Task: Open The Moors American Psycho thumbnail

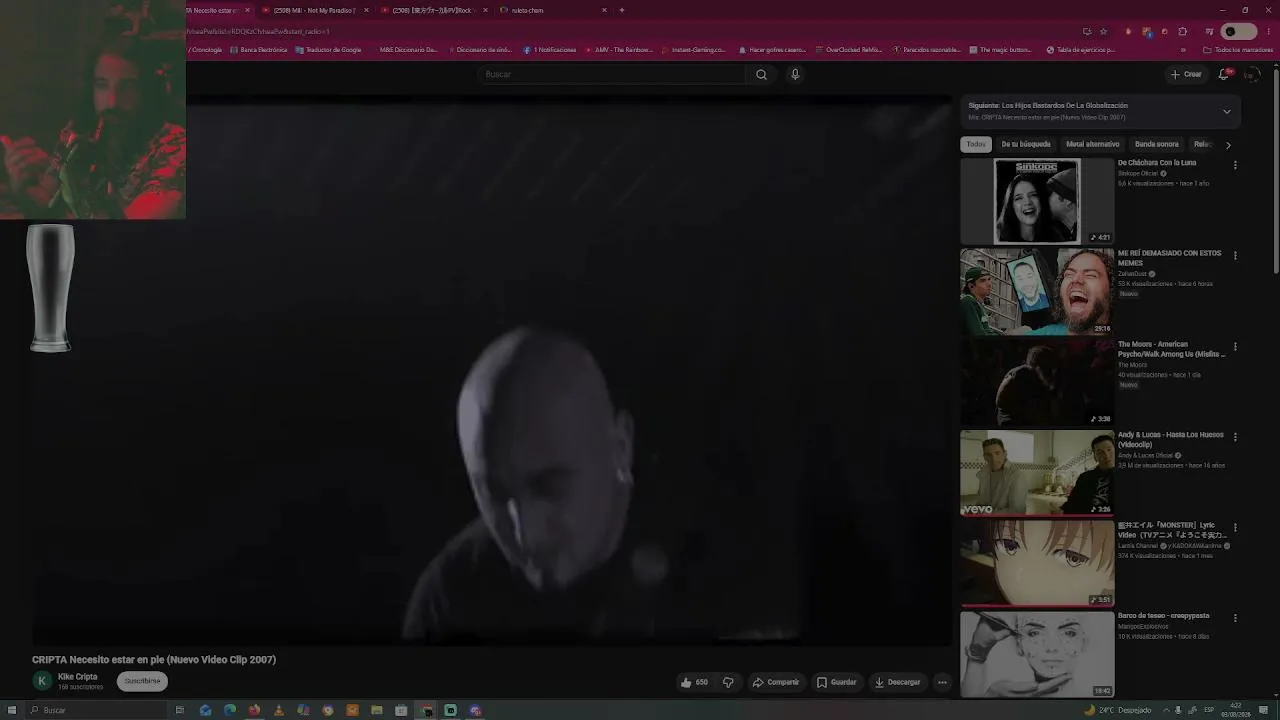Action: [1037, 382]
